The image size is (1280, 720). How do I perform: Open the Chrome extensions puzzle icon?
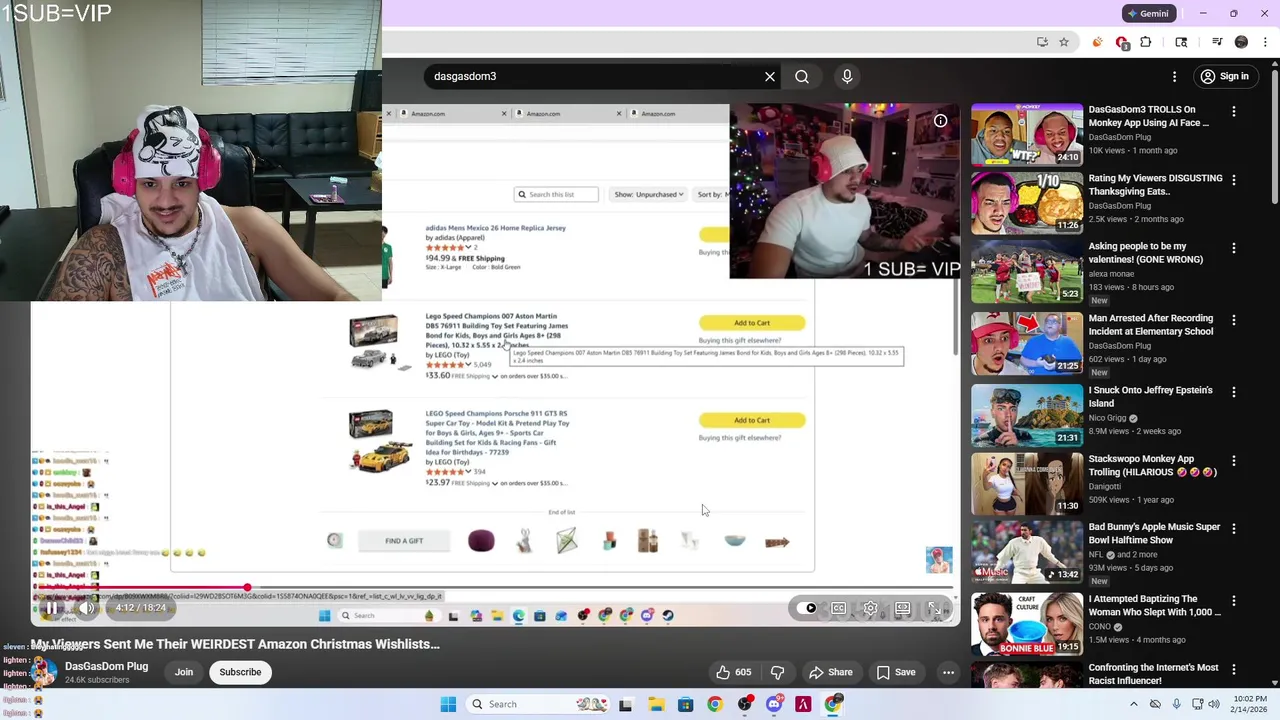coord(1146,42)
